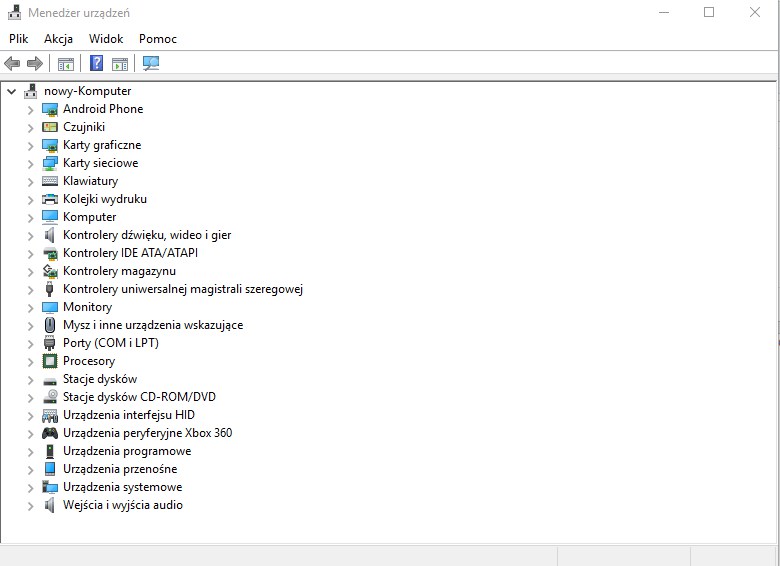Select the Urządzenia systemowe label

coord(122,487)
